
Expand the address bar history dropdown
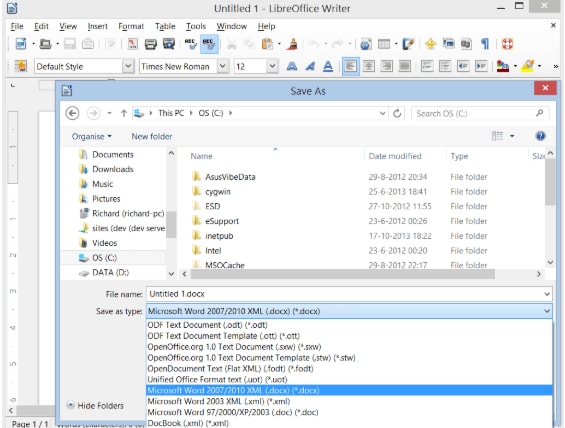point(382,113)
